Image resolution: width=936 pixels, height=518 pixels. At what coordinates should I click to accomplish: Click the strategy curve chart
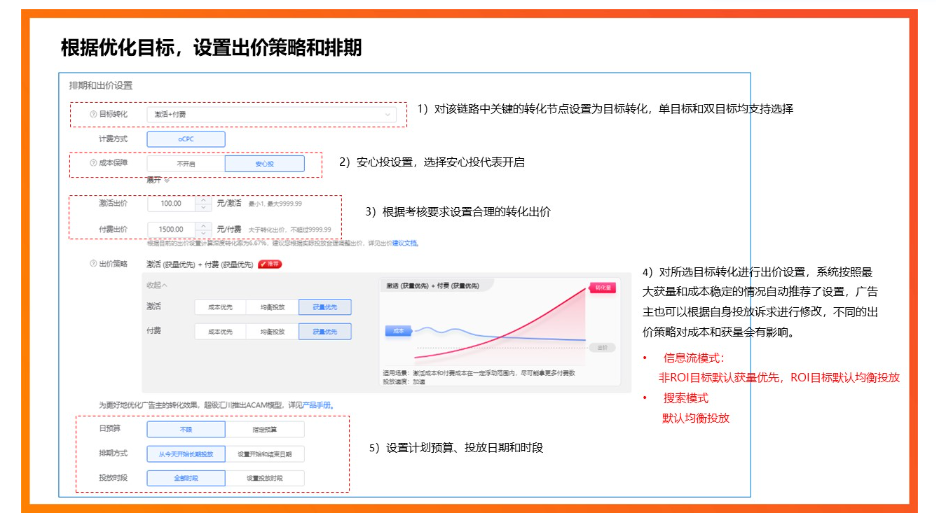[500, 324]
